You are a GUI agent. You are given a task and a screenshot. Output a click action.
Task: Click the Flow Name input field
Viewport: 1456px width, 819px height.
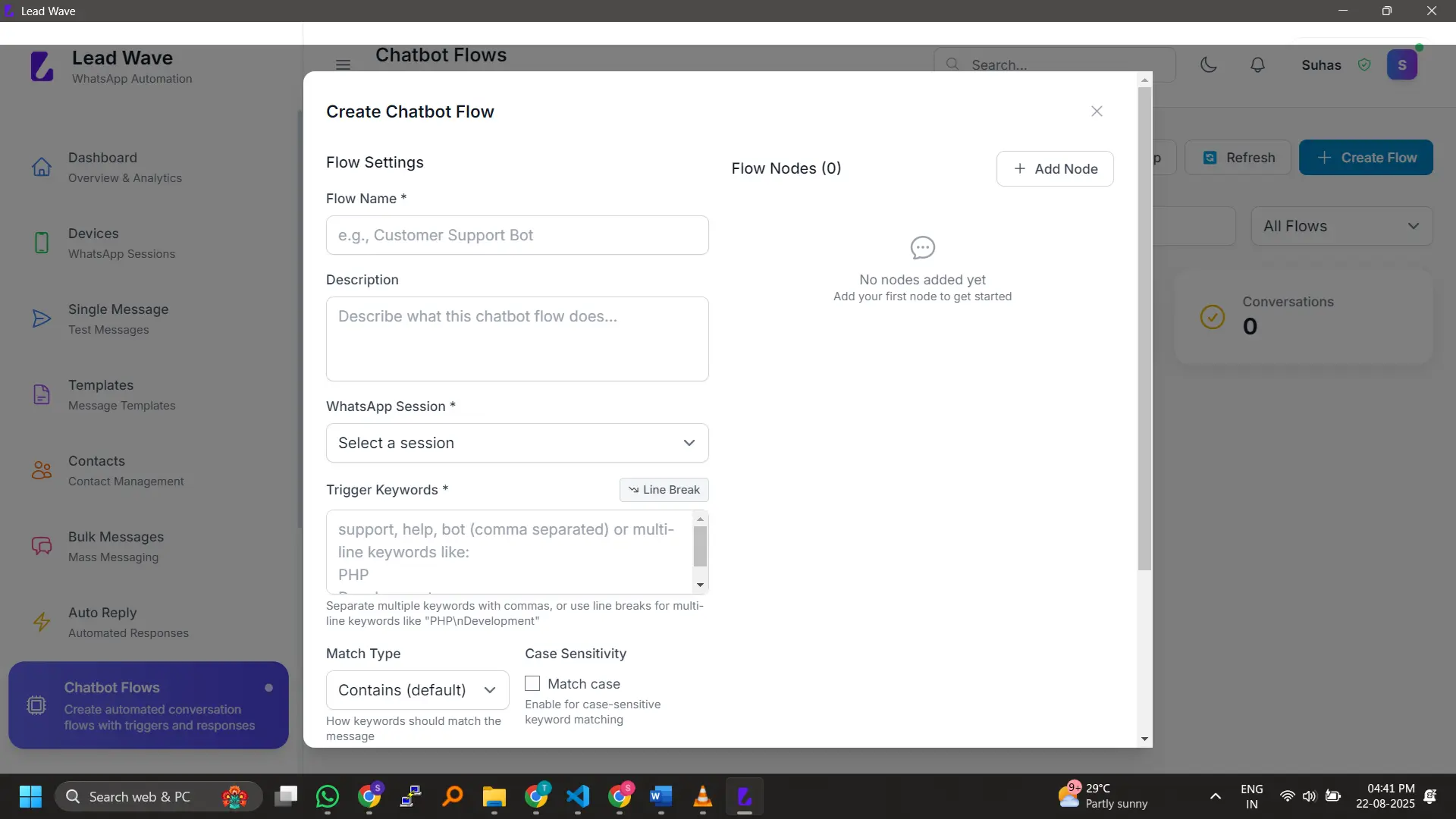[x=517, y=235]
